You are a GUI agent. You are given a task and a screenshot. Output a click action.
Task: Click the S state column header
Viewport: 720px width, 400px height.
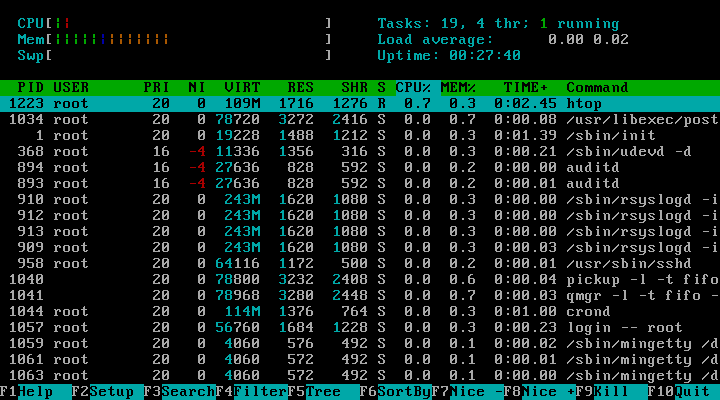point(382,88)
